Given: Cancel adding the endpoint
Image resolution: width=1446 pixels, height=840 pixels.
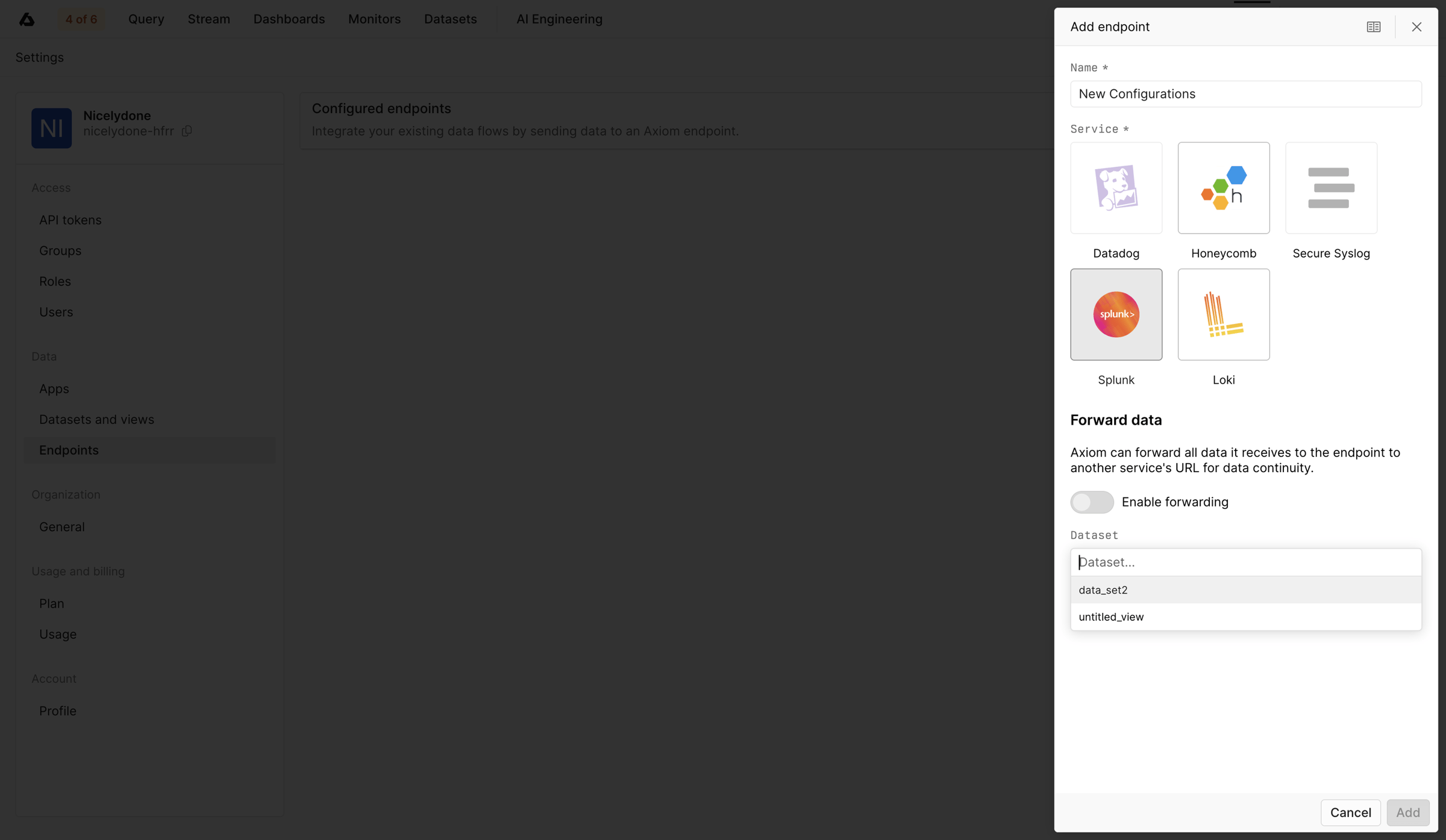Looking at the screenshot, I should [1350, 812].
